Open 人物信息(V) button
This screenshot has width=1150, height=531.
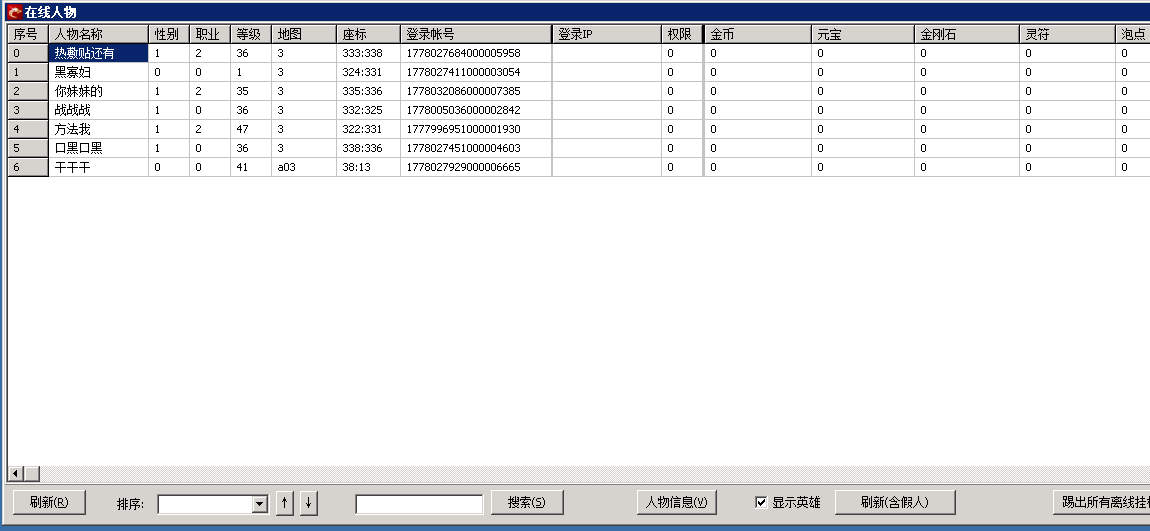tap(676, 502)
